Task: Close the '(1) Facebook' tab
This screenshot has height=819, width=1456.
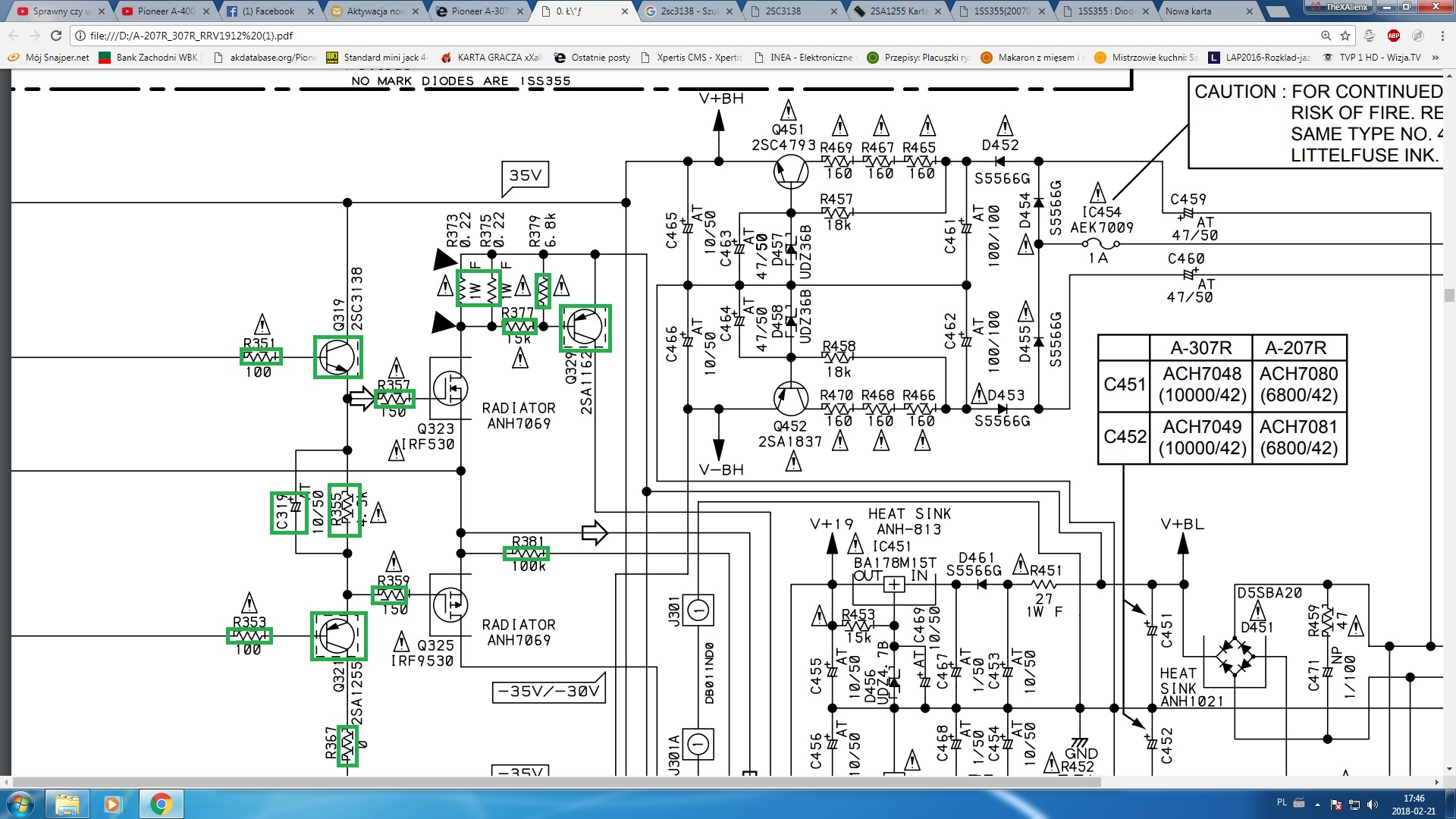Action: (x=311, y=11)
